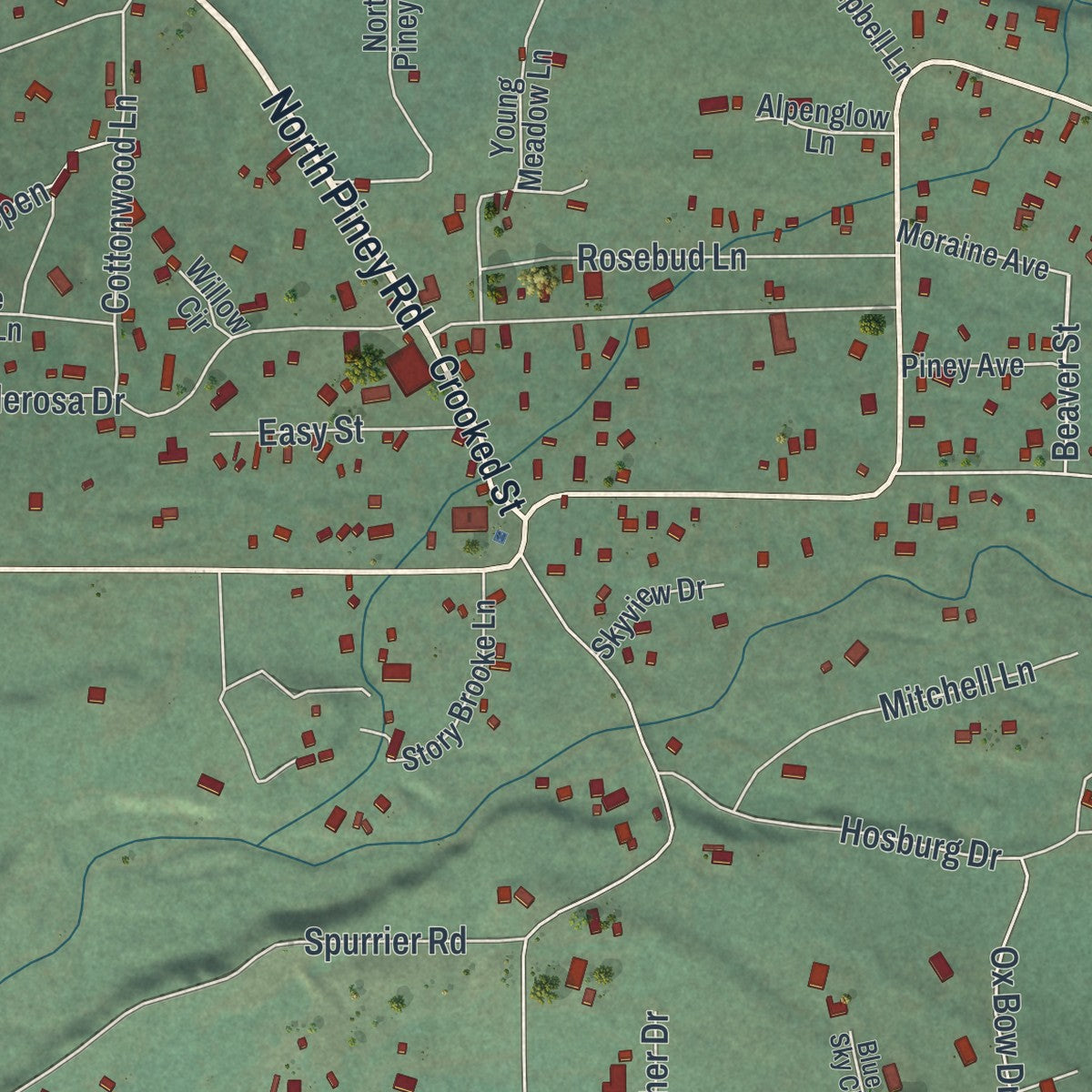Click the 'Piney Ave' label
Viewport: 1092px width, 1092px height.
coord(963,367)
